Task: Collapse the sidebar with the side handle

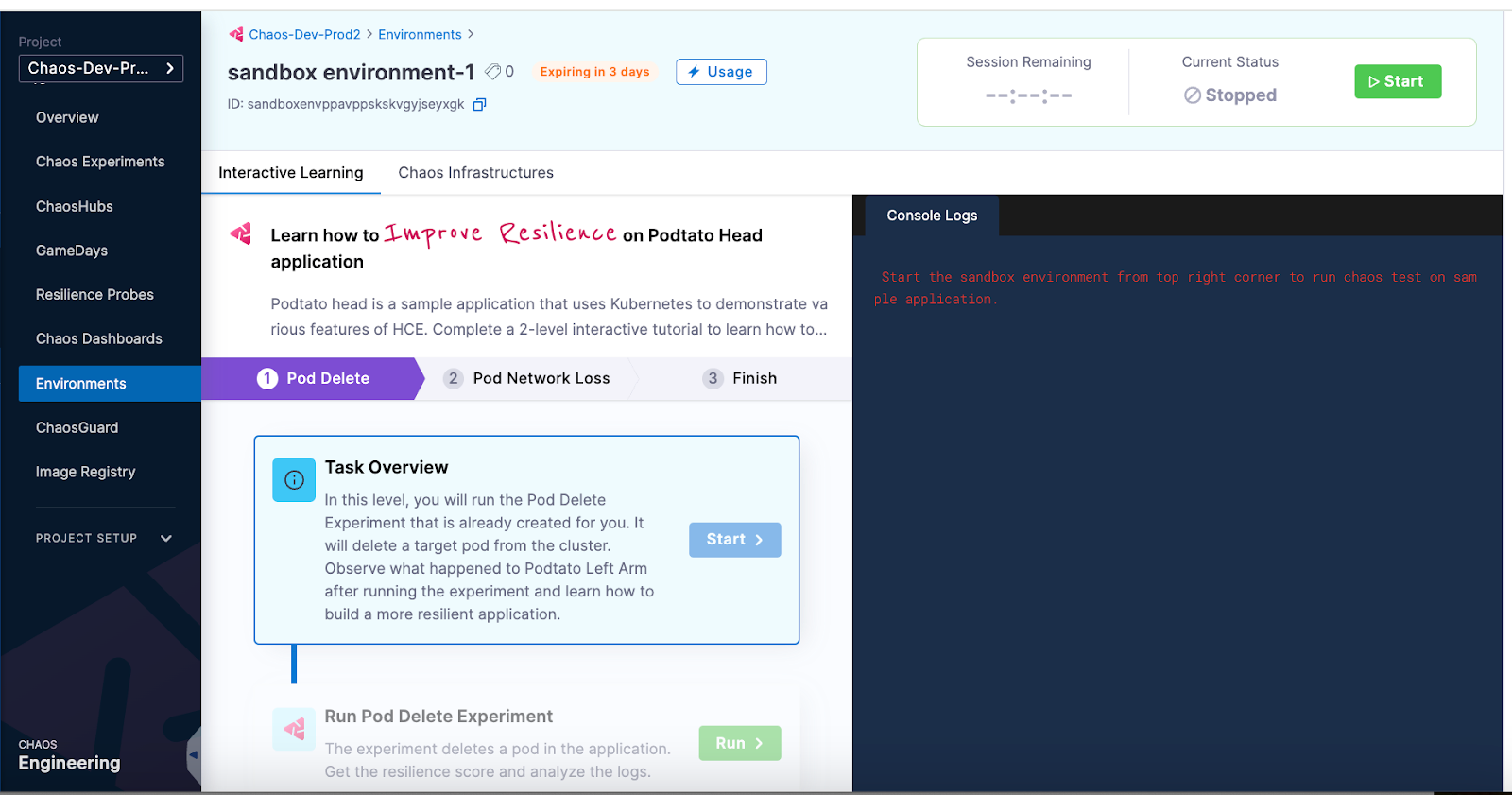Action: tap(194, 754)
